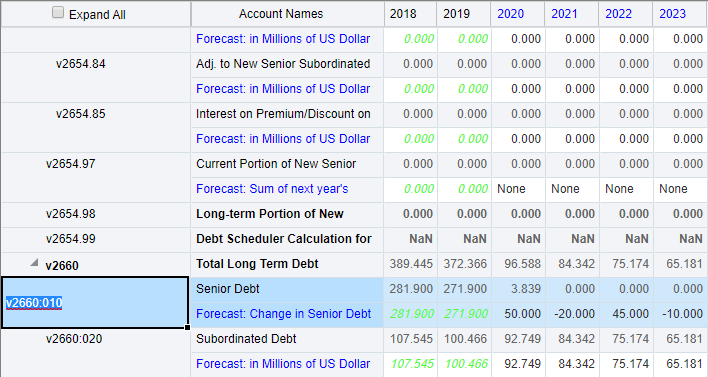The image size is (708, 377).
Task: Open the 2021 column header link
Action: click(x=564, y=14)
